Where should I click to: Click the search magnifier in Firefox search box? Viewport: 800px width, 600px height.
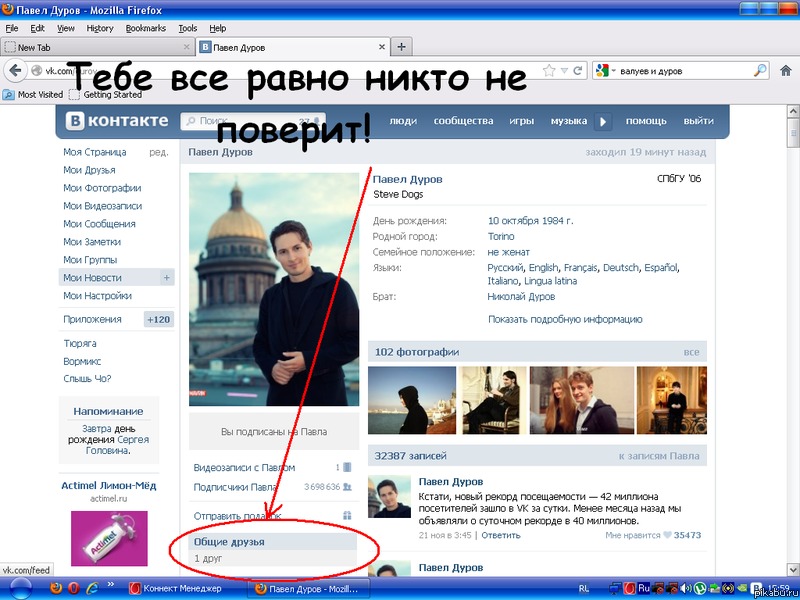tap(760, 71)
